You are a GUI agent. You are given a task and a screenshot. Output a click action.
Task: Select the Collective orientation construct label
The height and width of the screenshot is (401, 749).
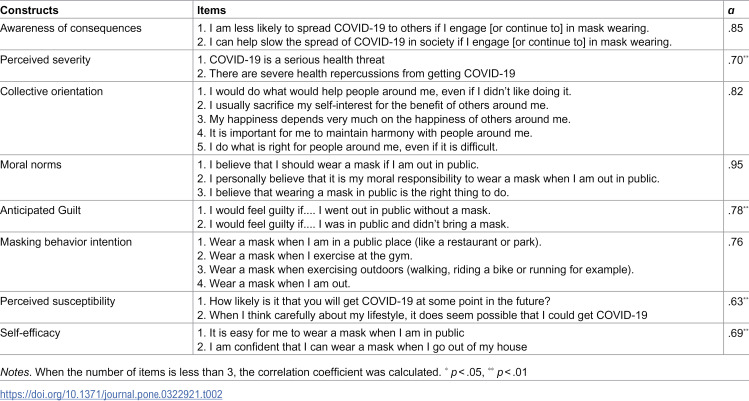click(x=52, y=91)
